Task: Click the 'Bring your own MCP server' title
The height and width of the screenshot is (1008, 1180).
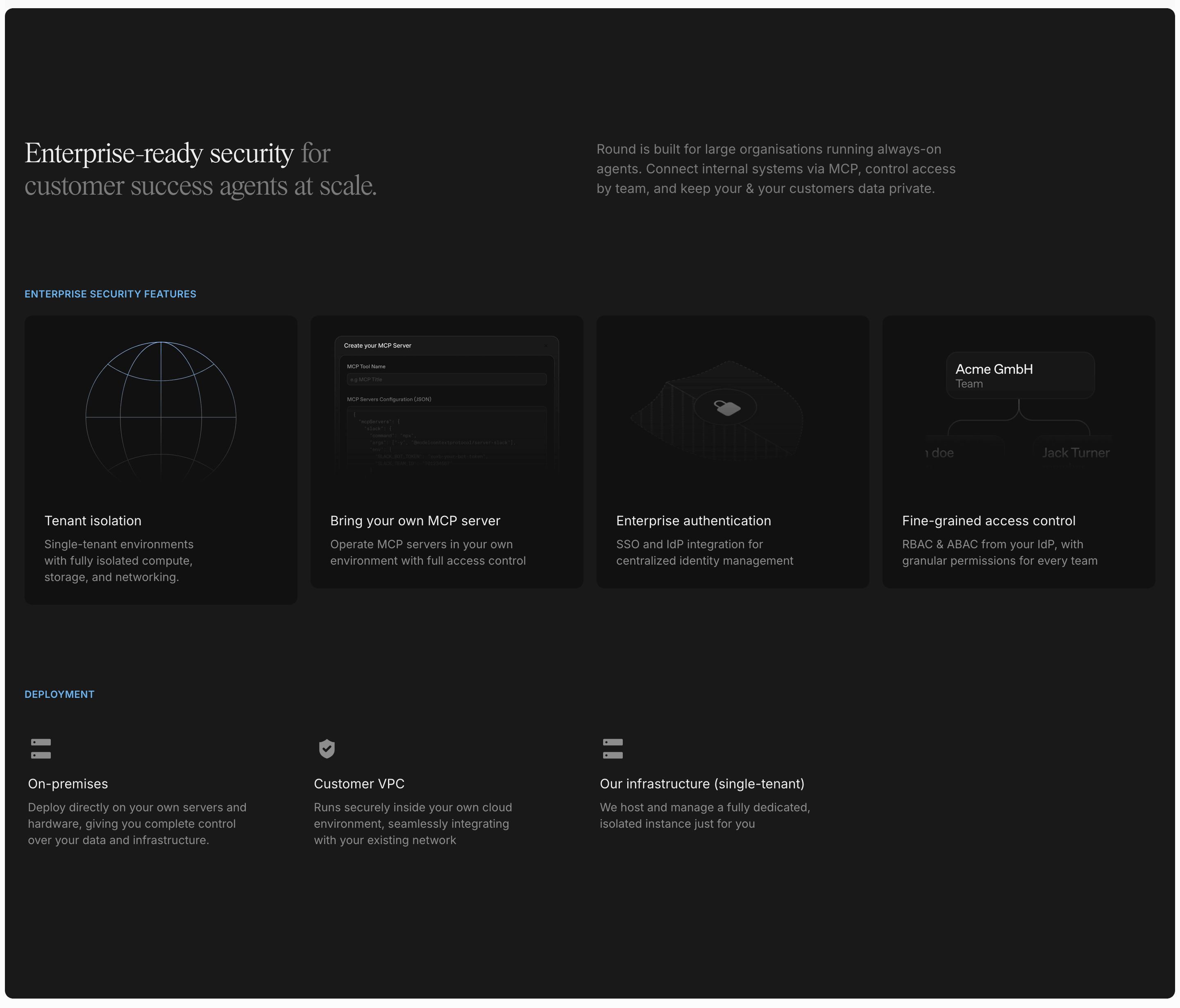Action: (x=415, y=520)
